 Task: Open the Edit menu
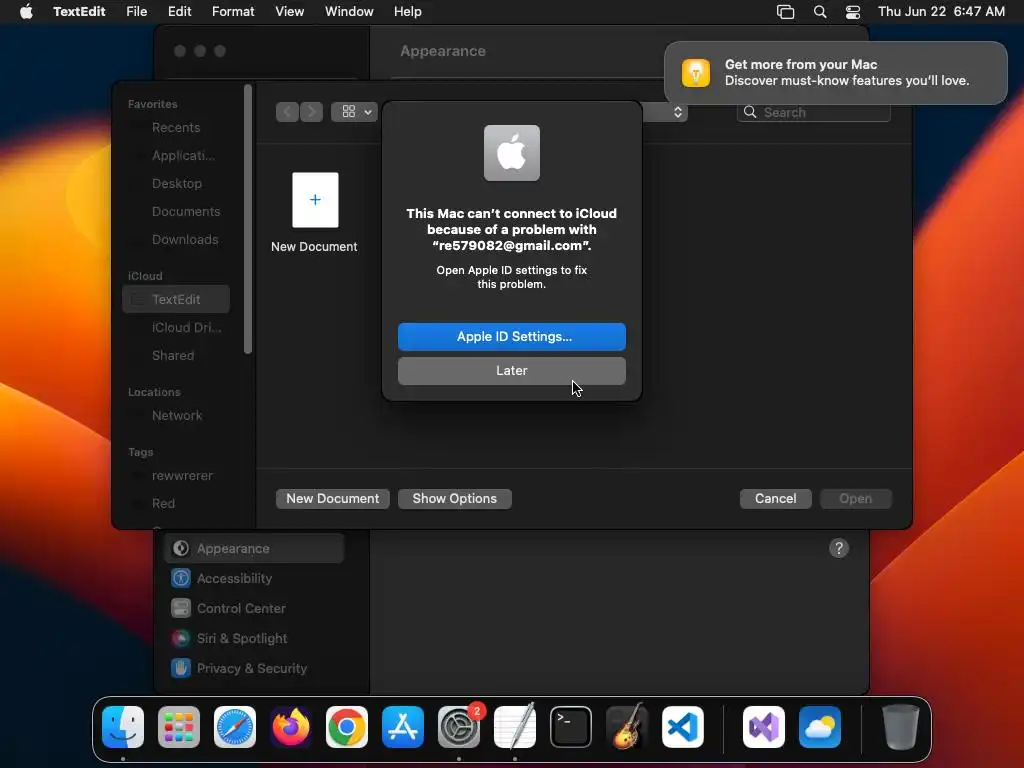(180, 11)
